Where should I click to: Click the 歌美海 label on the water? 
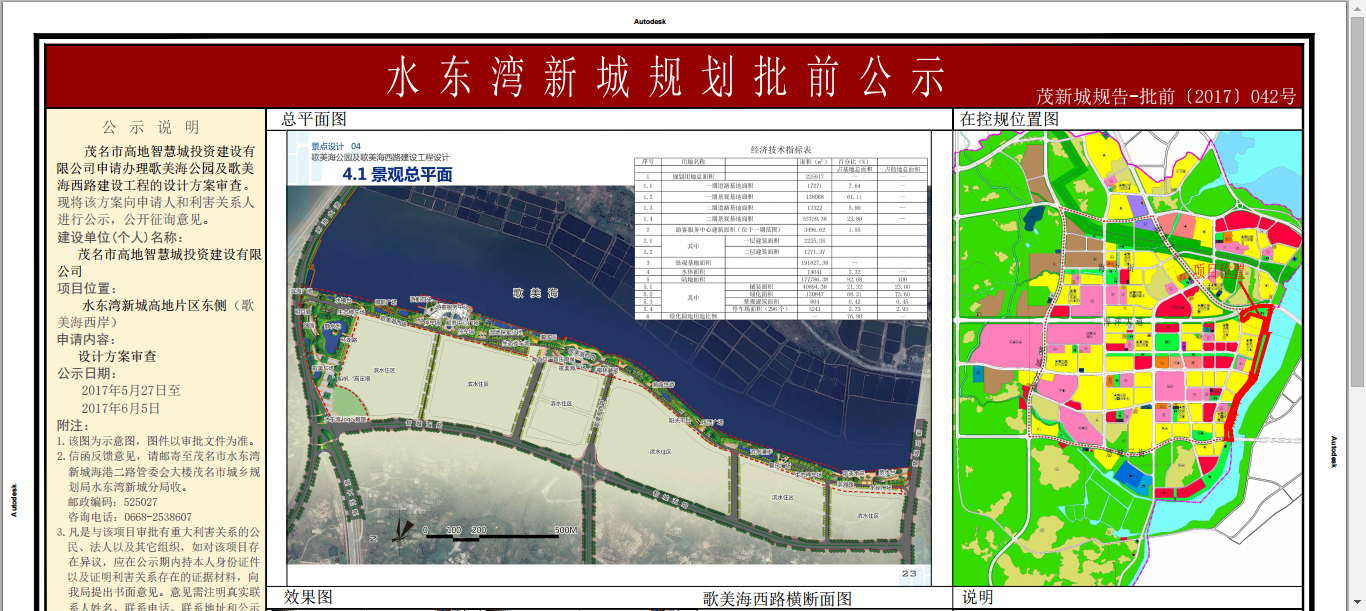534,292
